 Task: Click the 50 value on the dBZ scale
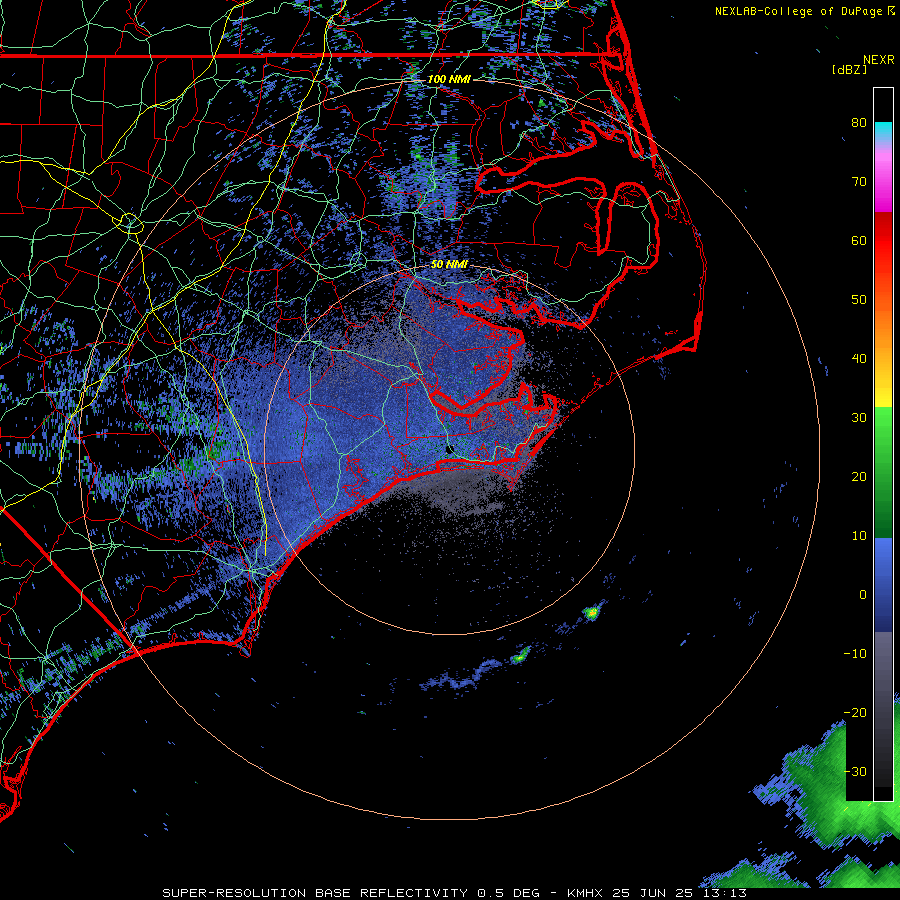click(x=859, y=300)
